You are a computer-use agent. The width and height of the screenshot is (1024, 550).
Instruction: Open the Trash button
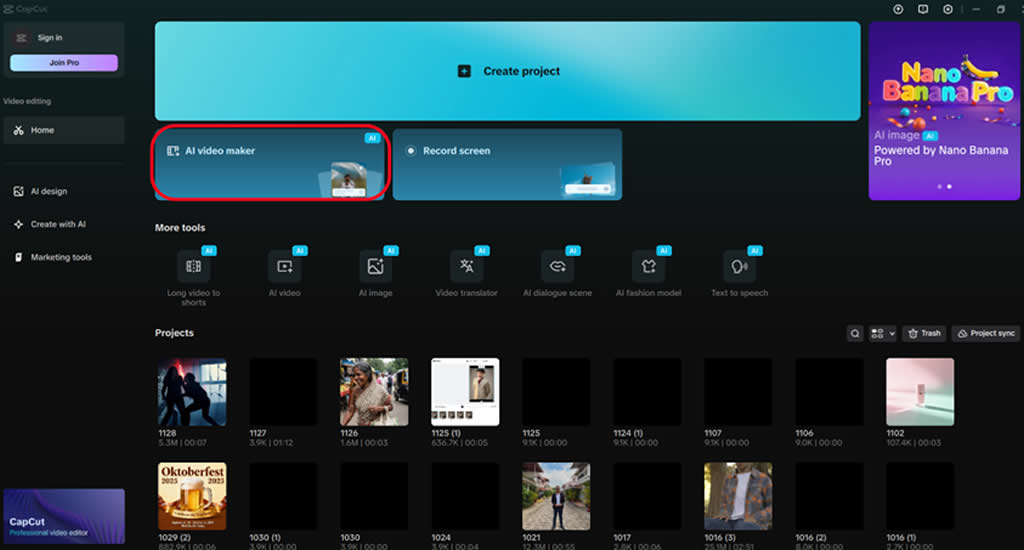(924, 333)
